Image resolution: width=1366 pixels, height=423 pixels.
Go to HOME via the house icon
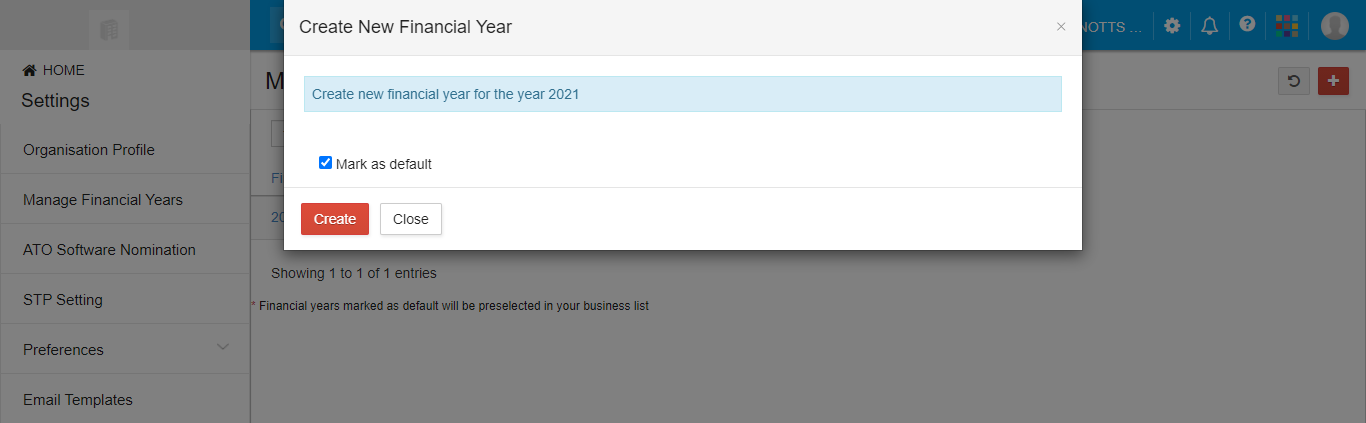pyautogui.click(x=30, y=70)
